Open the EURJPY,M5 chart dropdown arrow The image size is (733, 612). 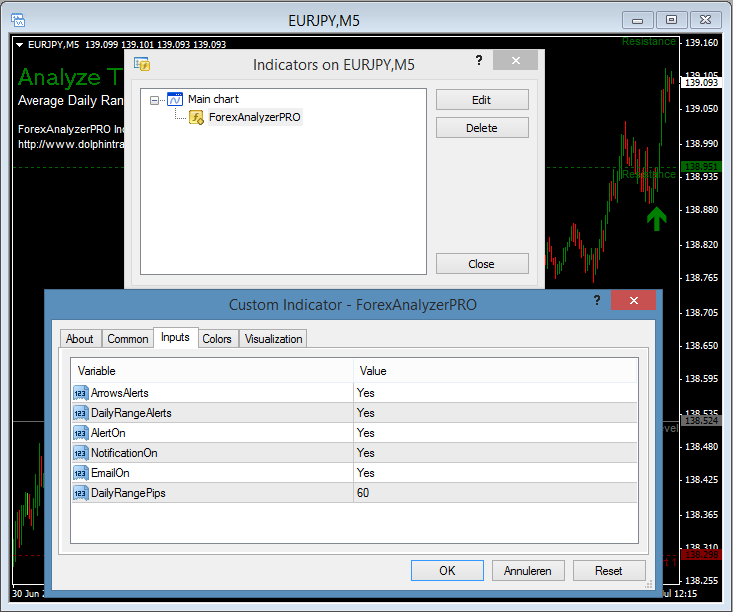pos(20,45)
